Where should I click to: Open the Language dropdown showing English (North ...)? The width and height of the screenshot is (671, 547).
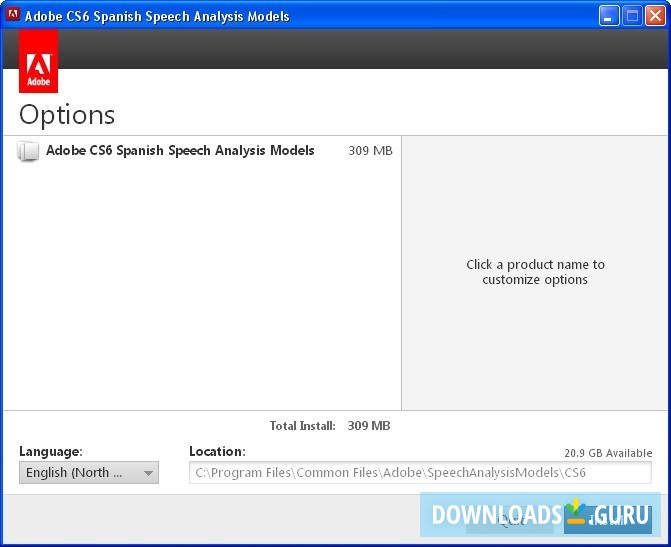[x=89, y=473]
